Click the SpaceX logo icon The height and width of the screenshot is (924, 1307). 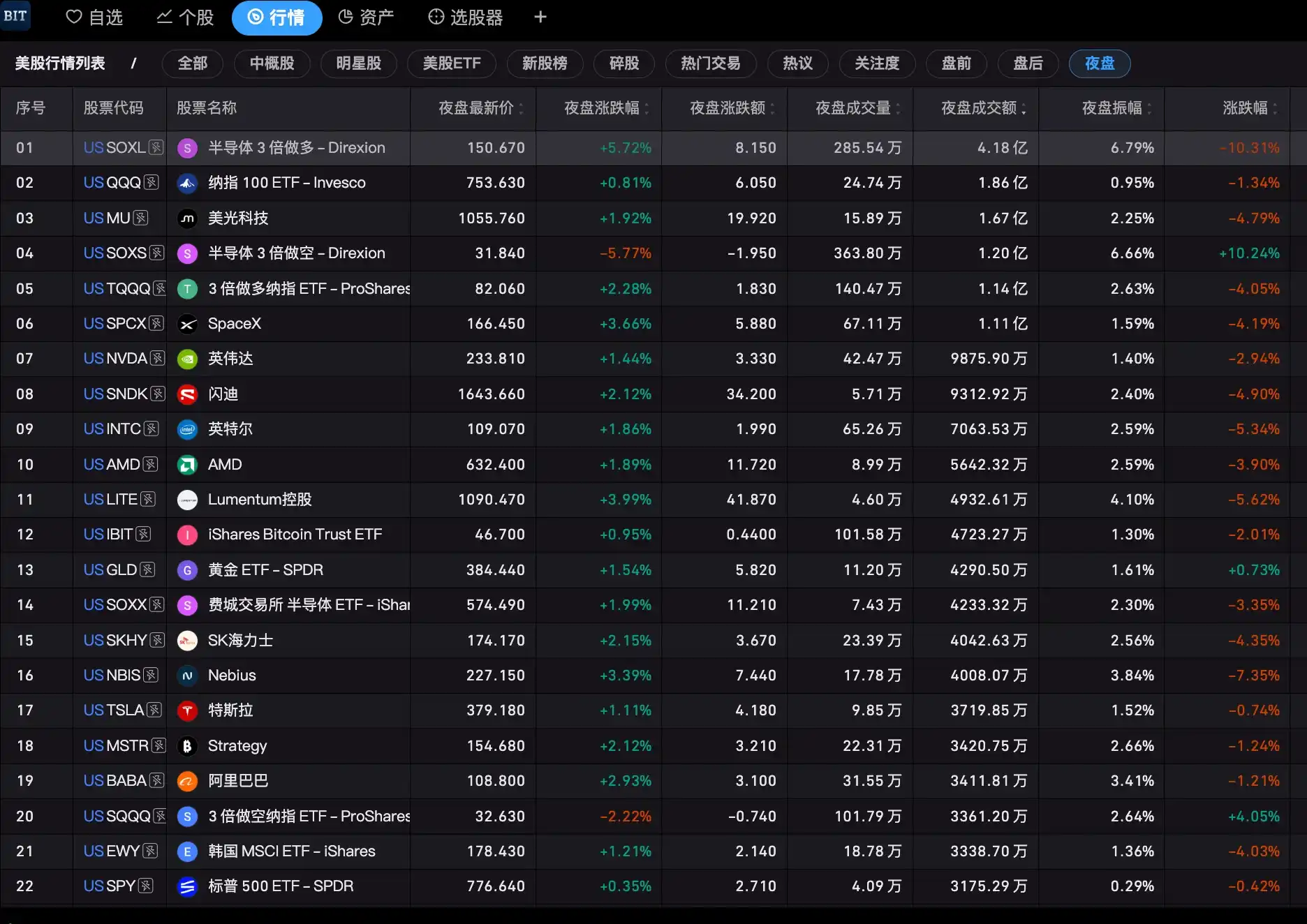pyautogui.click(x=187, y=324)
